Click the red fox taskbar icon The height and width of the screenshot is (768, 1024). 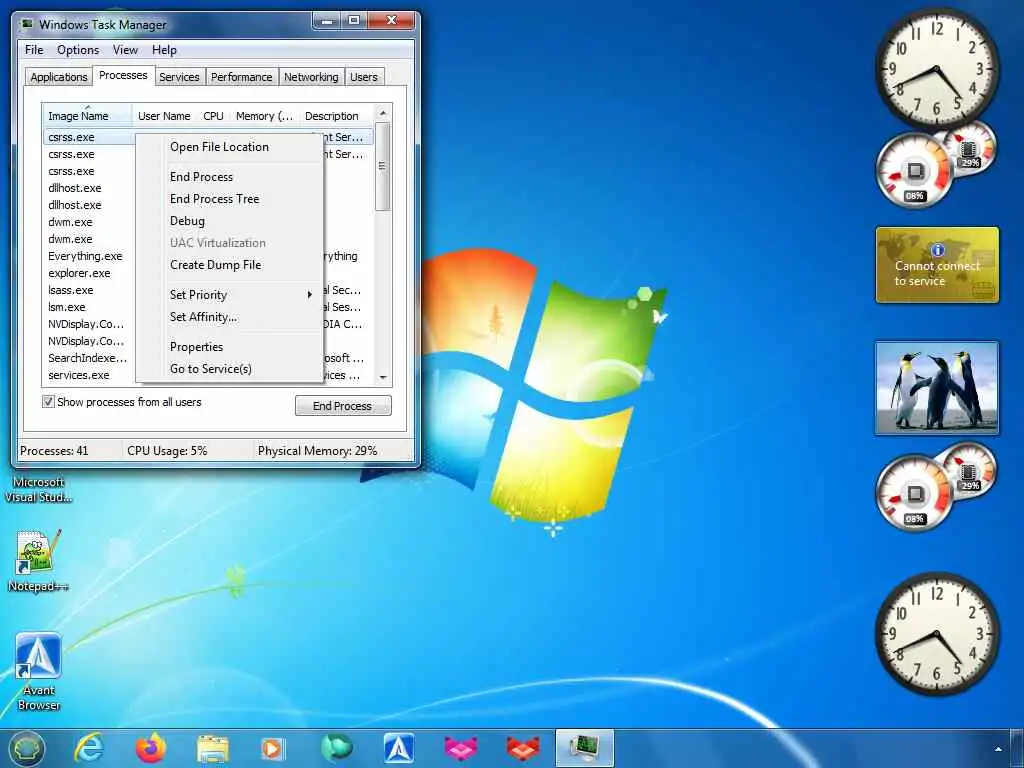[522, 748]
